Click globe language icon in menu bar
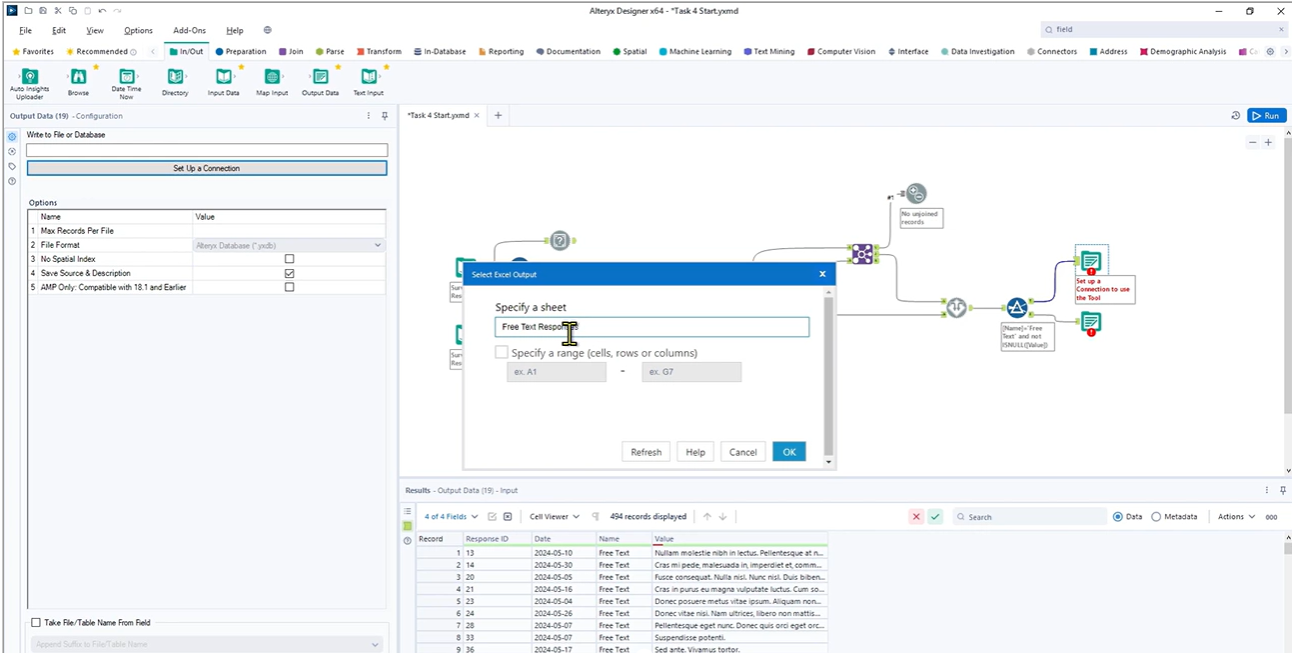 pos(267,30)
